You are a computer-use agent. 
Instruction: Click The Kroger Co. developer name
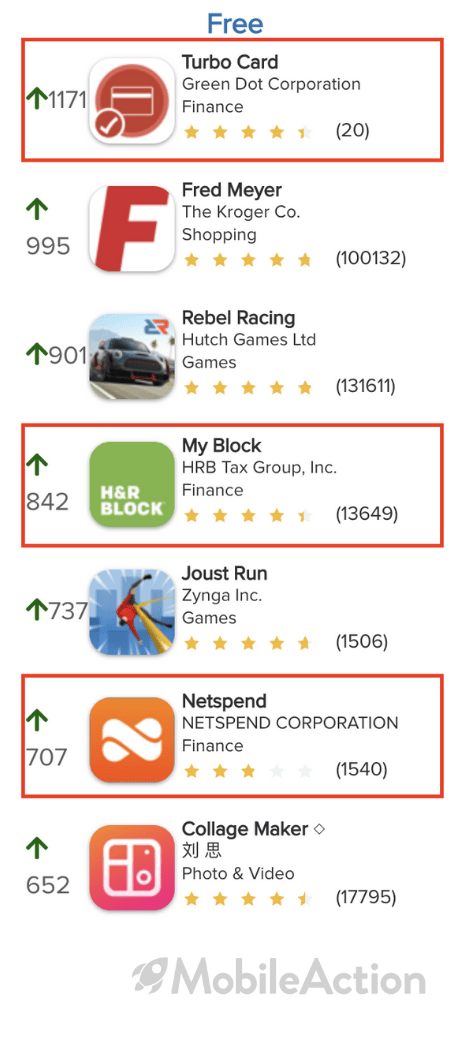(241, 212)
